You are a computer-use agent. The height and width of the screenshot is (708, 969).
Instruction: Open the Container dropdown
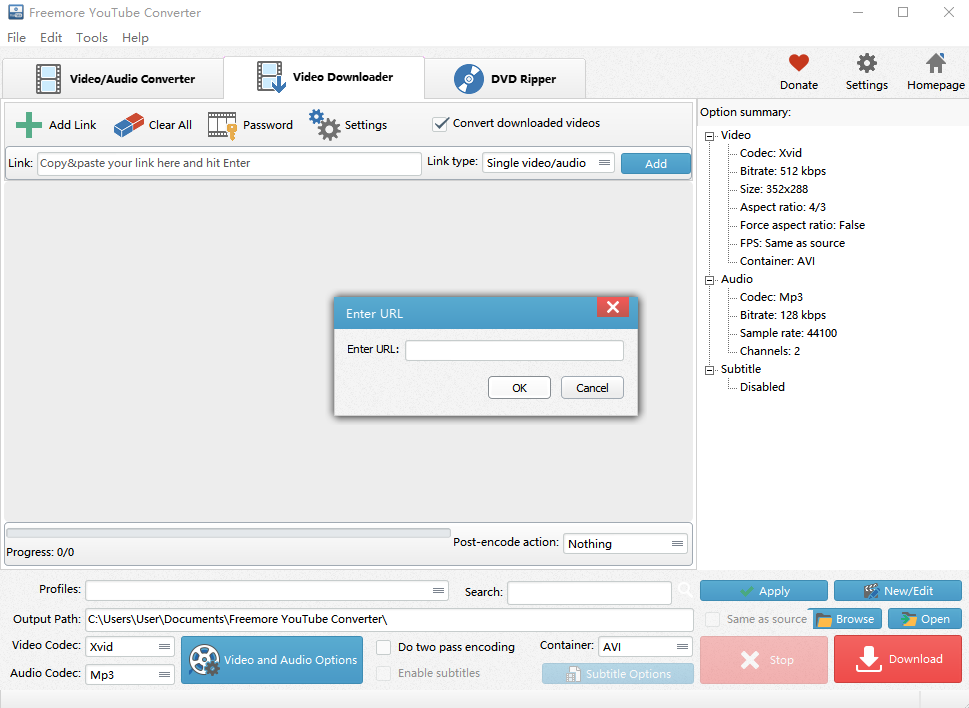tap(645, 647)
